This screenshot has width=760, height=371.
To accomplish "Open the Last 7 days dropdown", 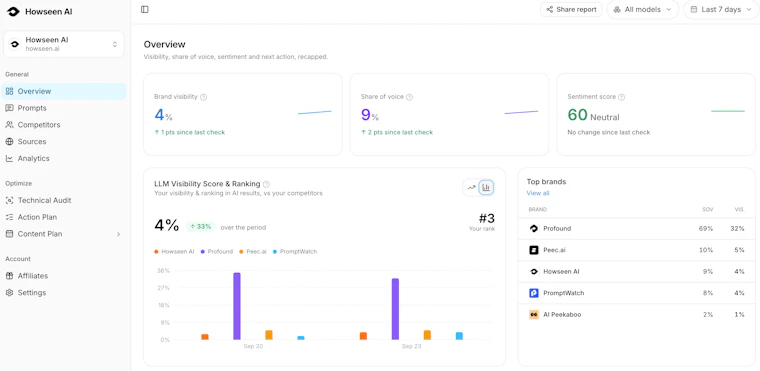I will pyautogui.click(x=722, y=9).
